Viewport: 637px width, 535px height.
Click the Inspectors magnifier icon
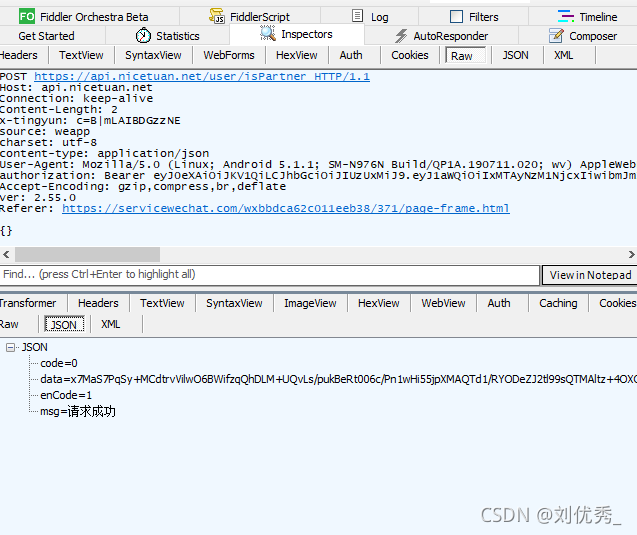pyautogui.click(x=268, y=33)
